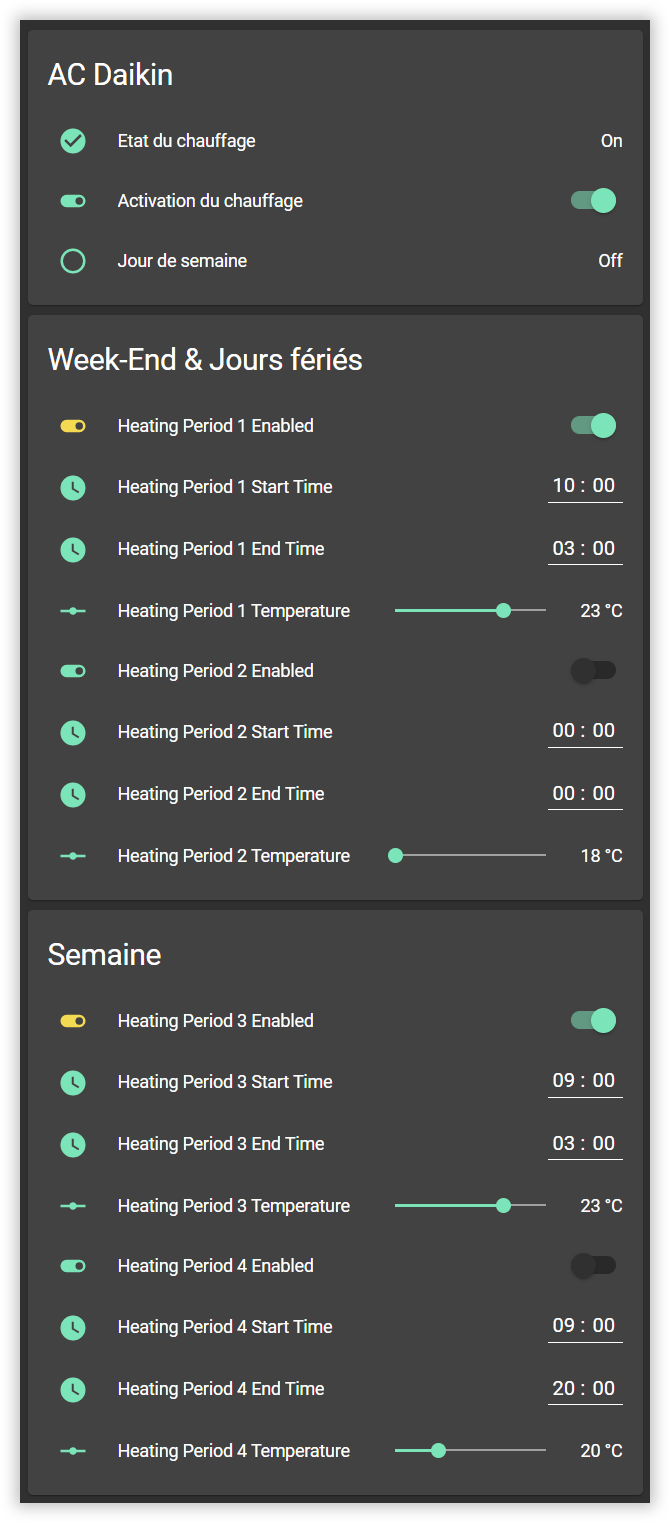The height and width of the screenshot is (1523, 670).
Task: Click the slider icon beside Heating Period 4 Temperature
Action: coord(73,1451)
